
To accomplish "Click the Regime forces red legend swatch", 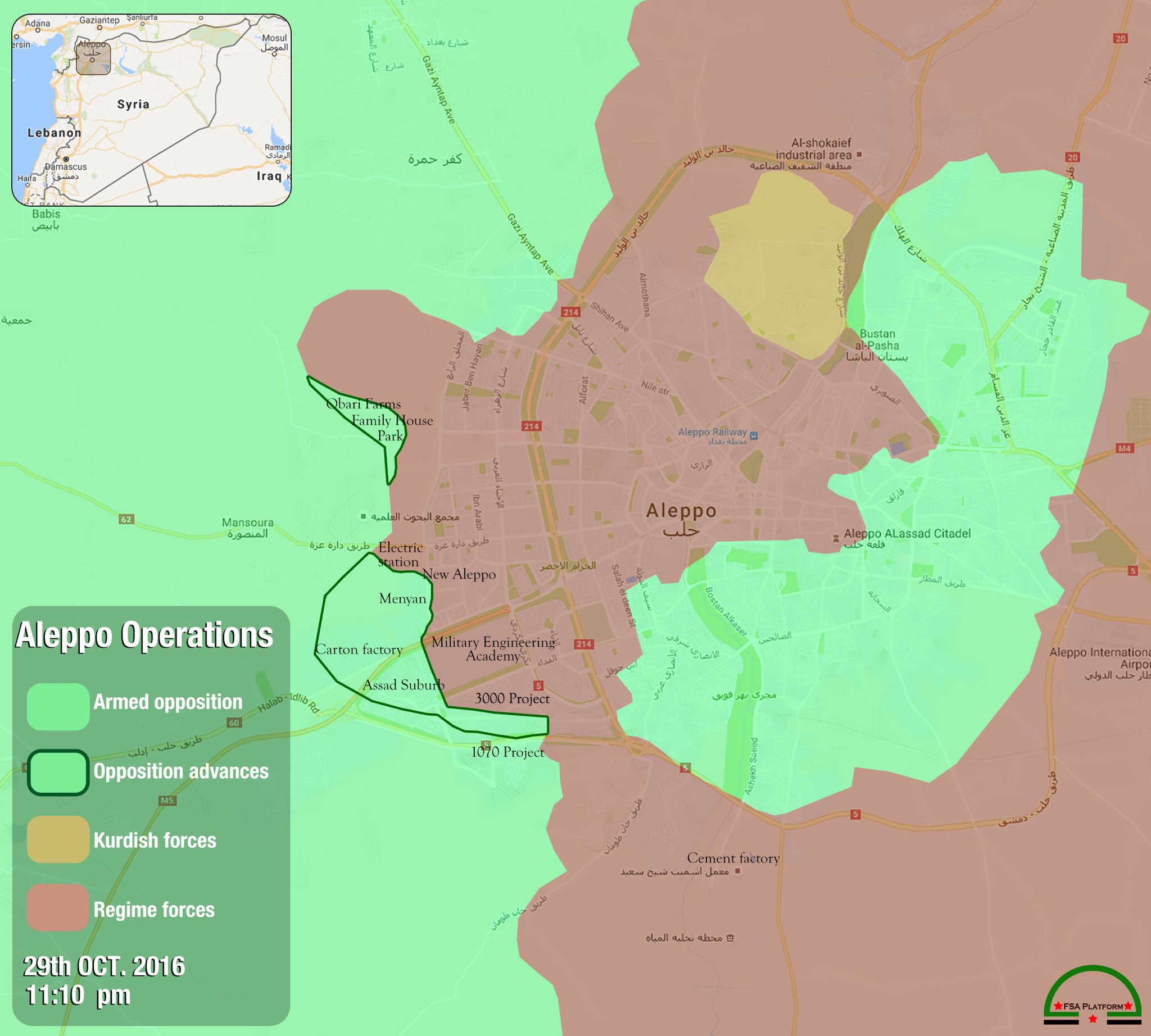I will tap(58, 907).
